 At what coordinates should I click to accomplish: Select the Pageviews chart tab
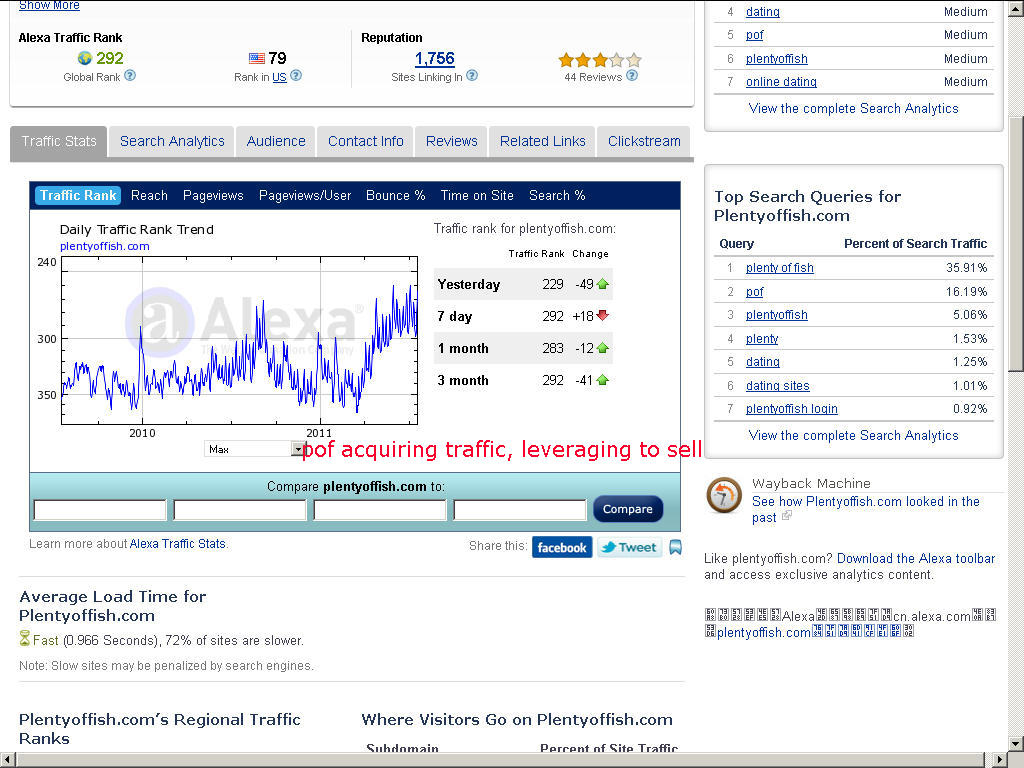[x=213, y=195]
